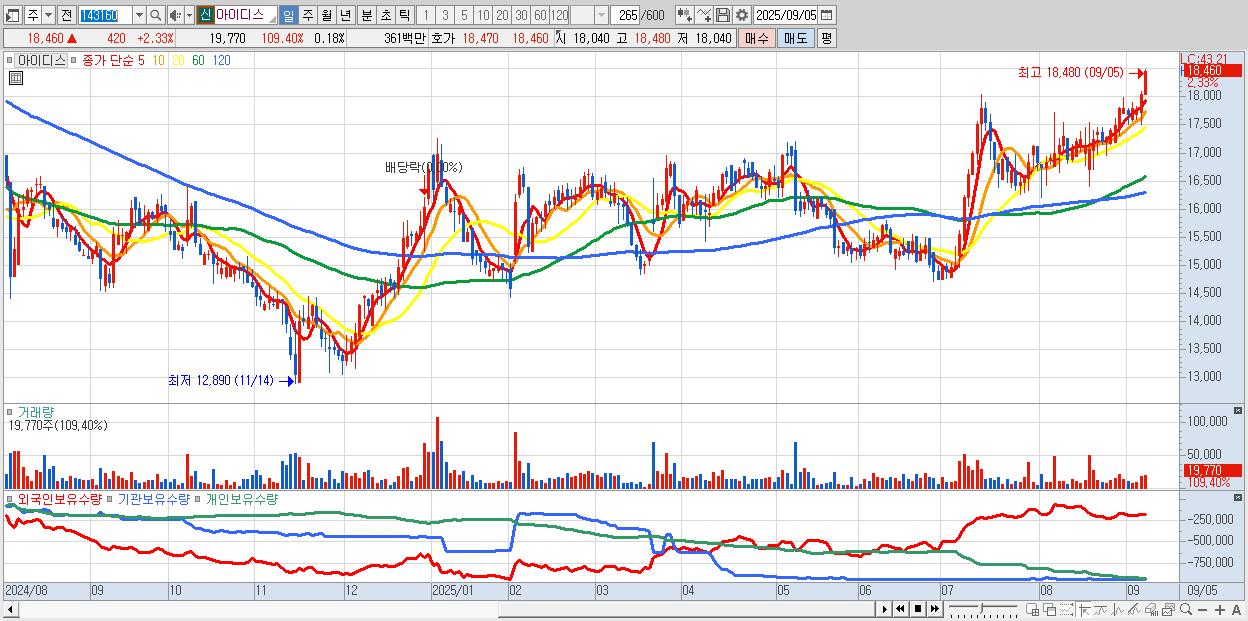The height and width of the screenshot is (621, 1248).
Task: Click the left scroll arrow at bottom-left
Action: coord(11,609)
